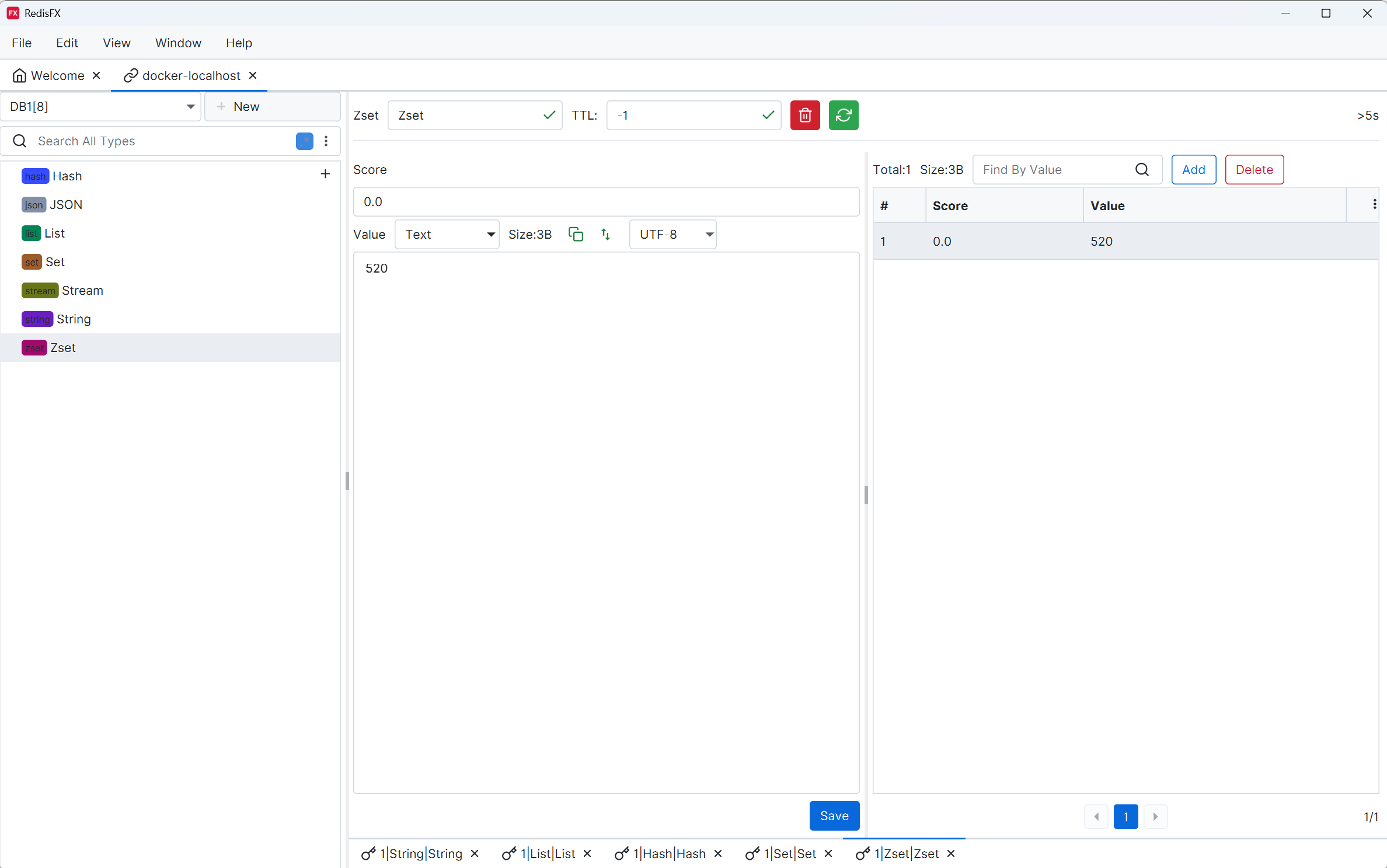Switch to the 1|Hash|Hash tab
The height and width of the screenshot is (868, 1387).
click(669, 853)
